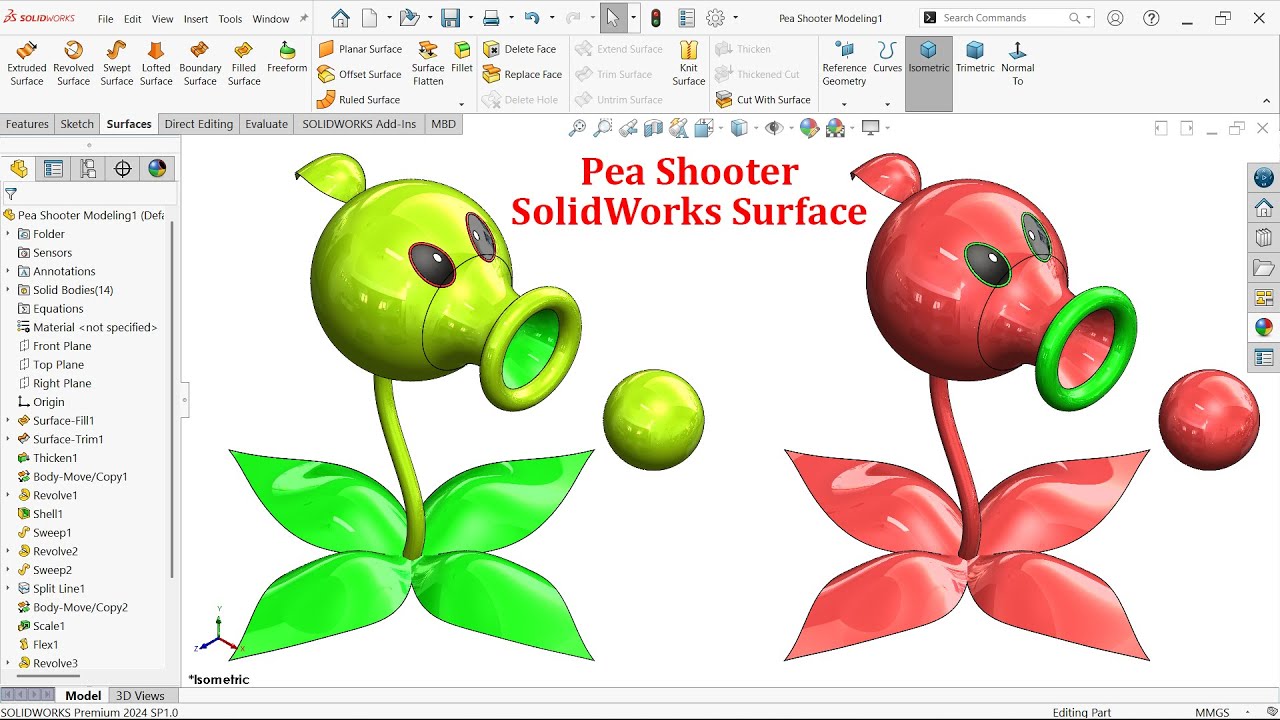The height and width of the screenshot is (720, 1280).
Task: Click the user account login icon
Action: [x=1115, y=18]
